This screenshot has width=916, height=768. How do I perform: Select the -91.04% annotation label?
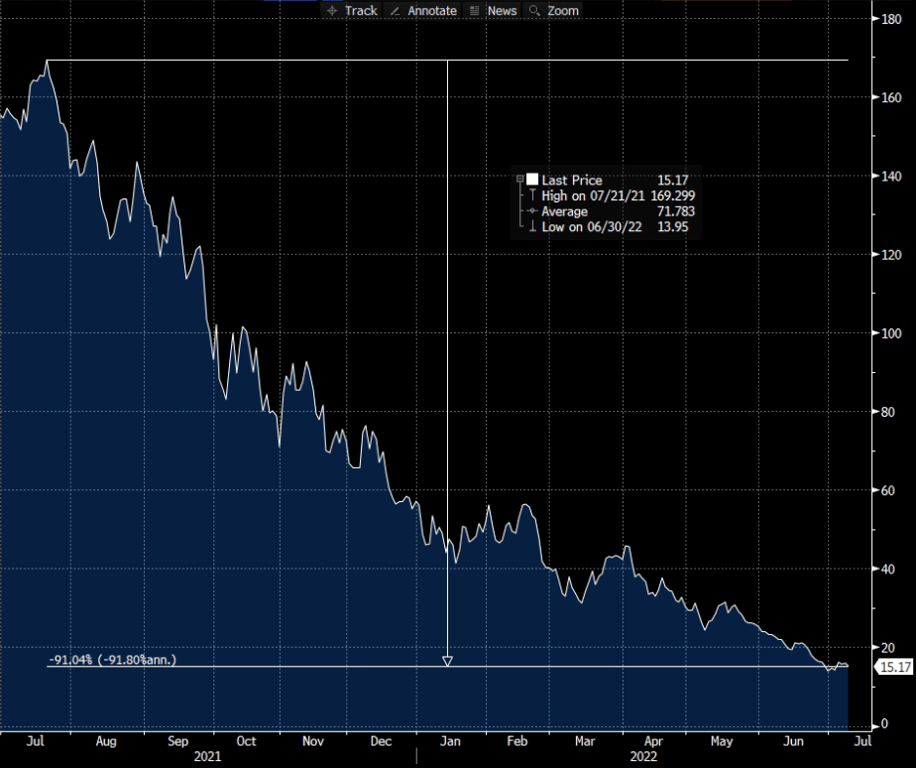tap(112, 660)
